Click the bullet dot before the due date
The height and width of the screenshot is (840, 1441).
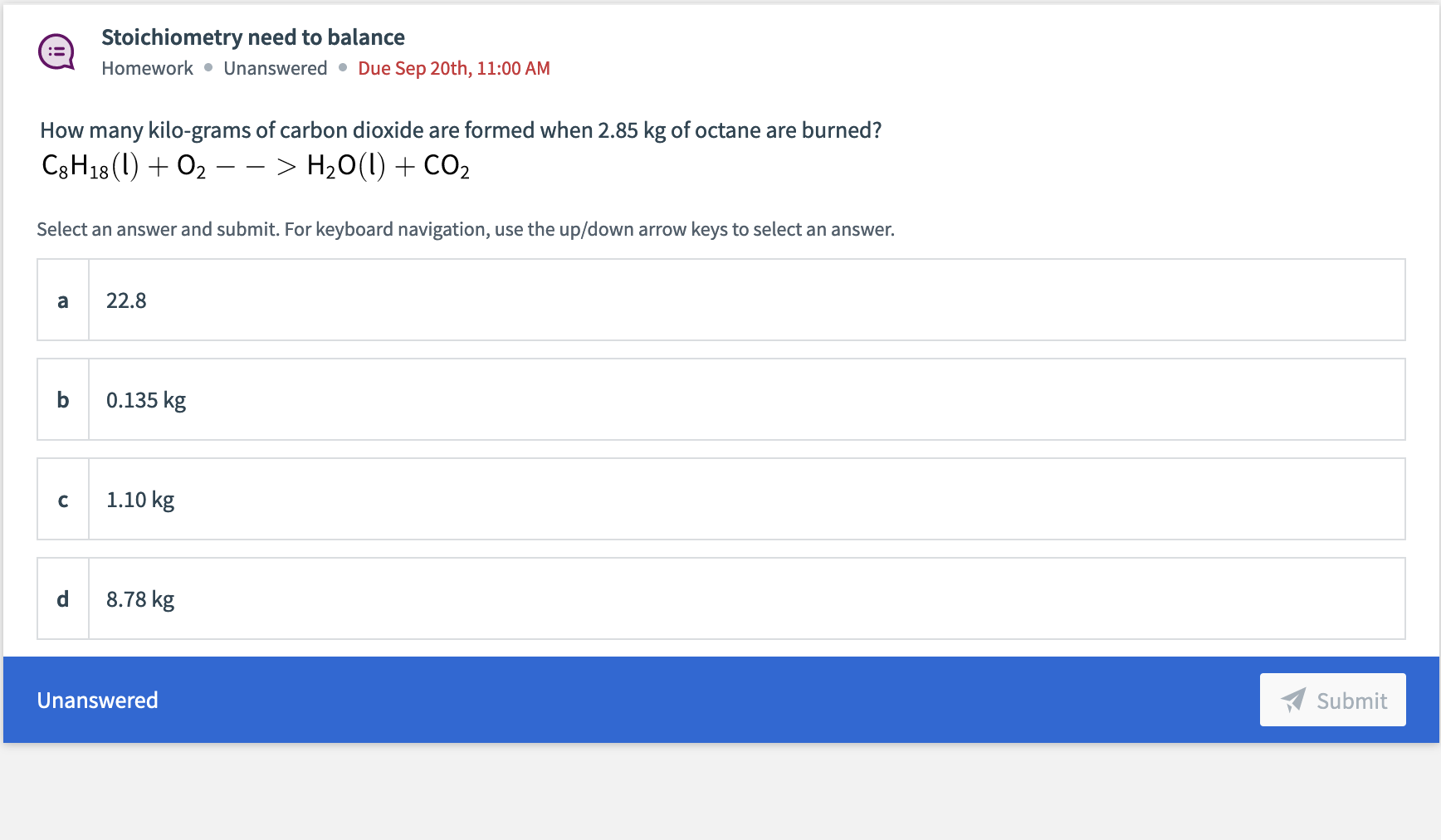(342, 68)
